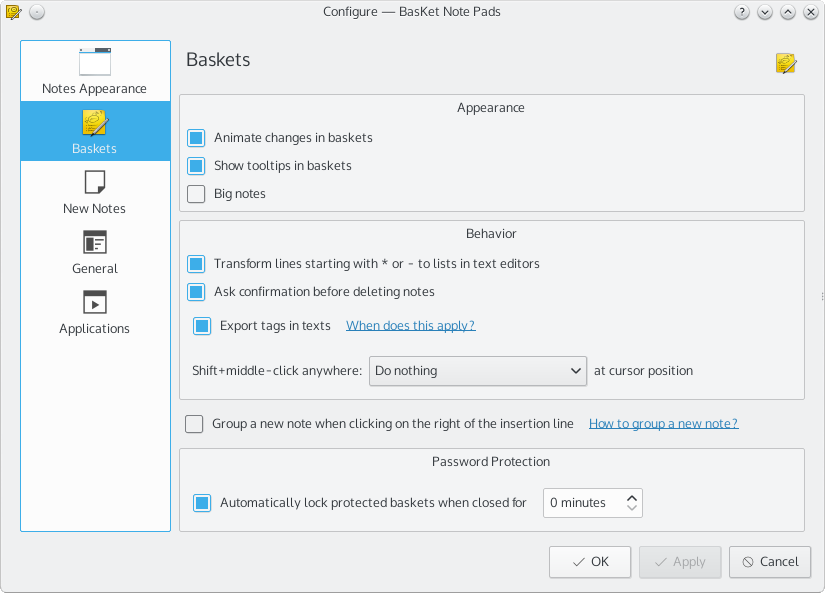The image size is (825, 593).
Task: Cancel the configuration dialog
Action: tap(770, 562)
